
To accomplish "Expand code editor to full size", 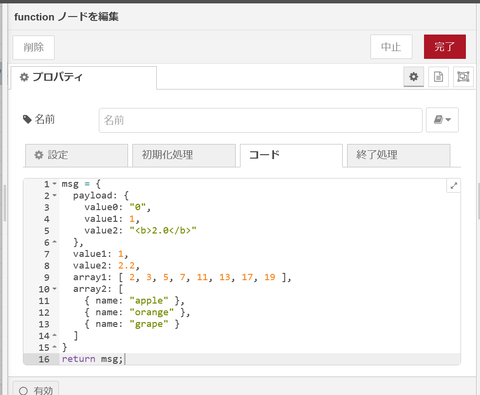I will click(x=453, y=186).
